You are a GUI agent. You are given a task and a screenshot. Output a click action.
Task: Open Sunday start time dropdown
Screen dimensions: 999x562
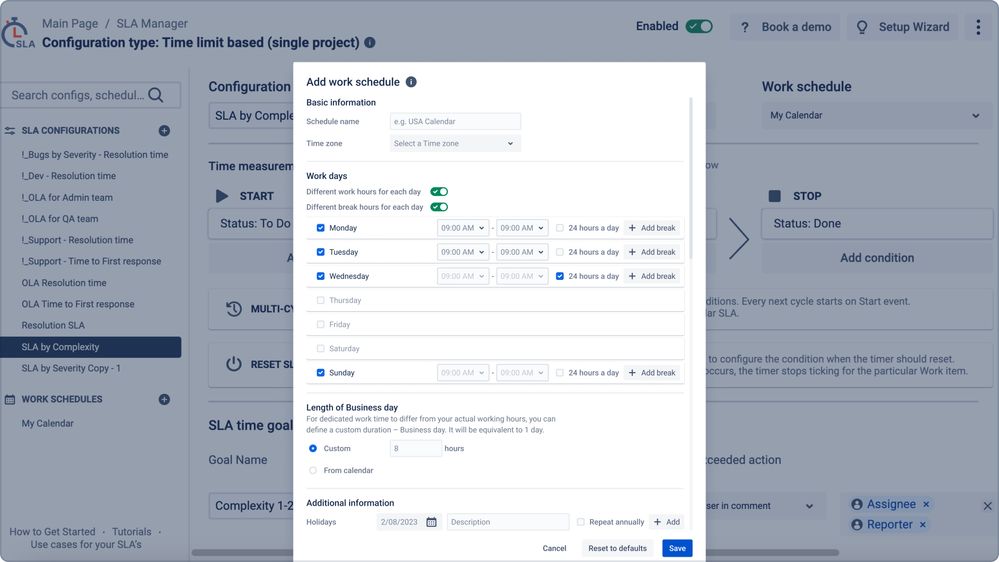click(x=463, y=373)
